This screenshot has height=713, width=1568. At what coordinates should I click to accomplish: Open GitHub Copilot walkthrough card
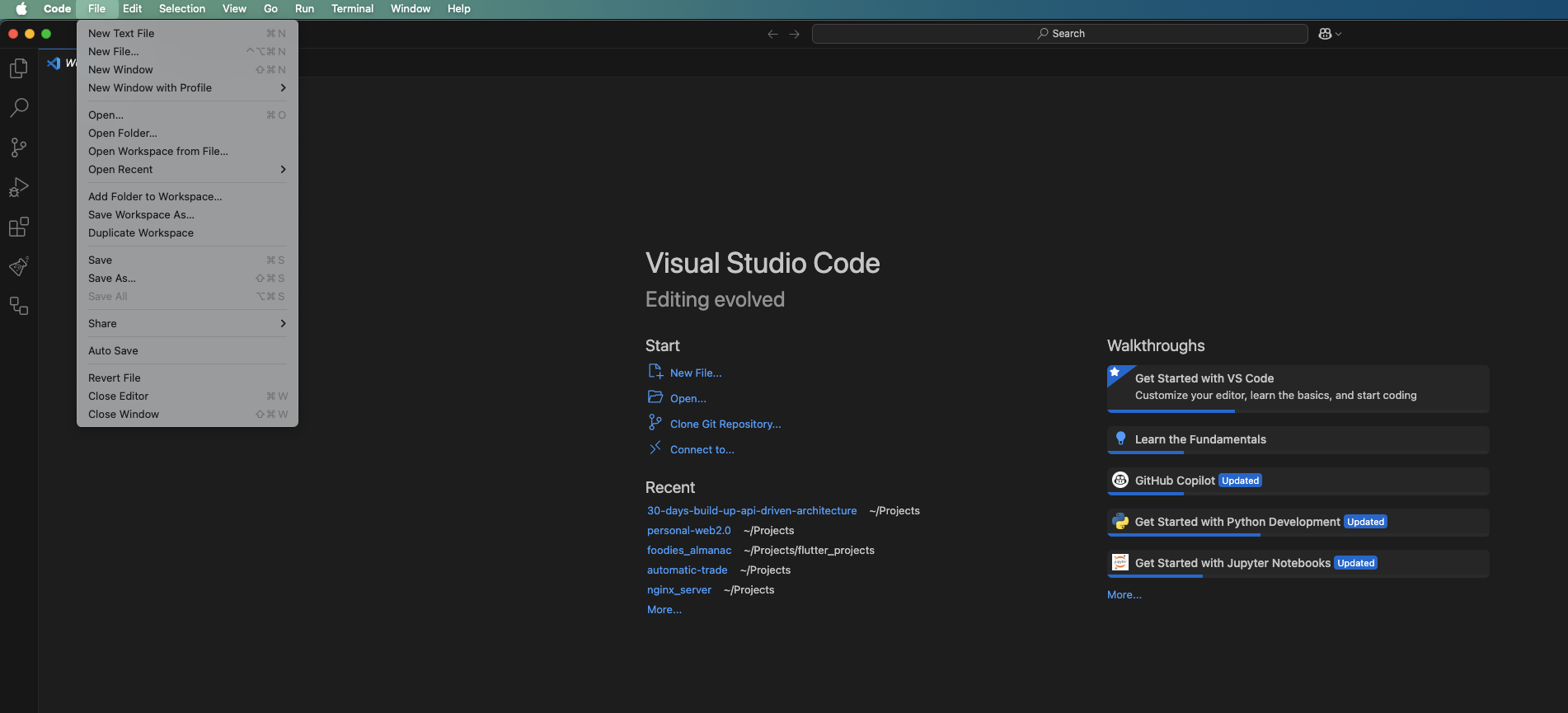coord(1298,481)
